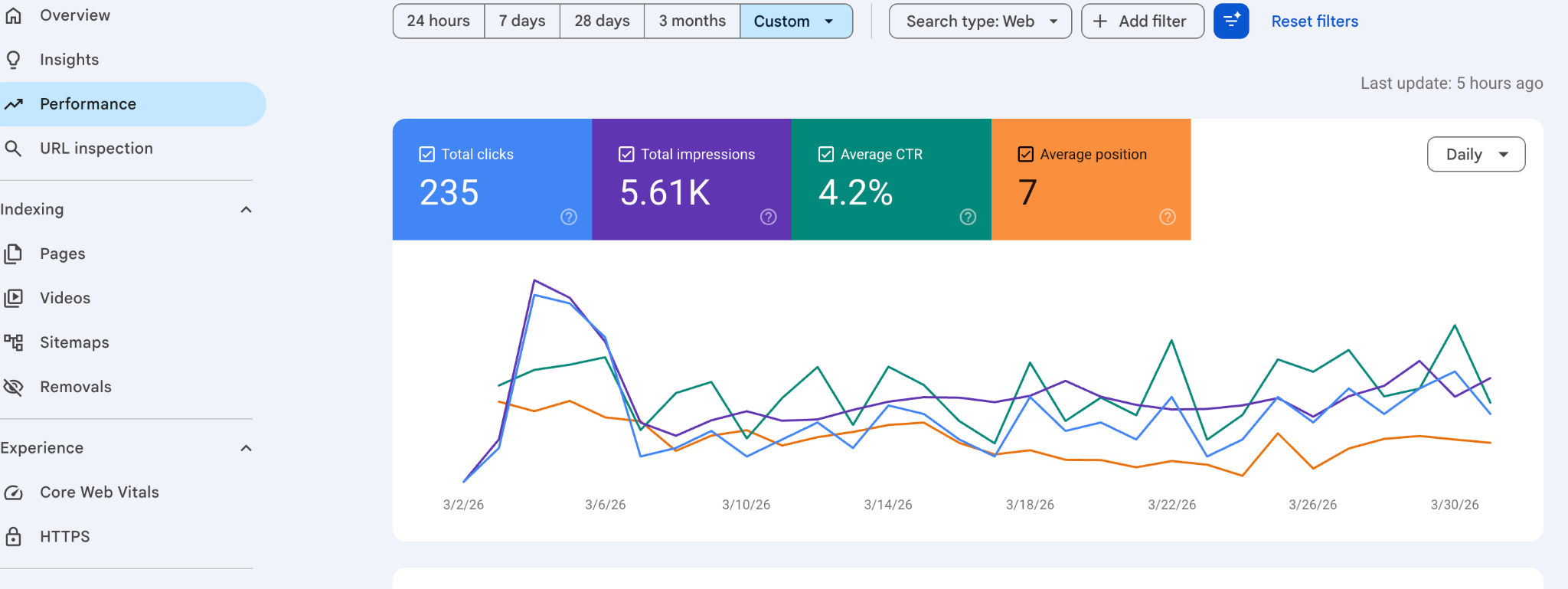Click the 3/30/26 date label on chart
Screen dimensions: 1568x589
pyautogui.click(x=1455, y=505)
